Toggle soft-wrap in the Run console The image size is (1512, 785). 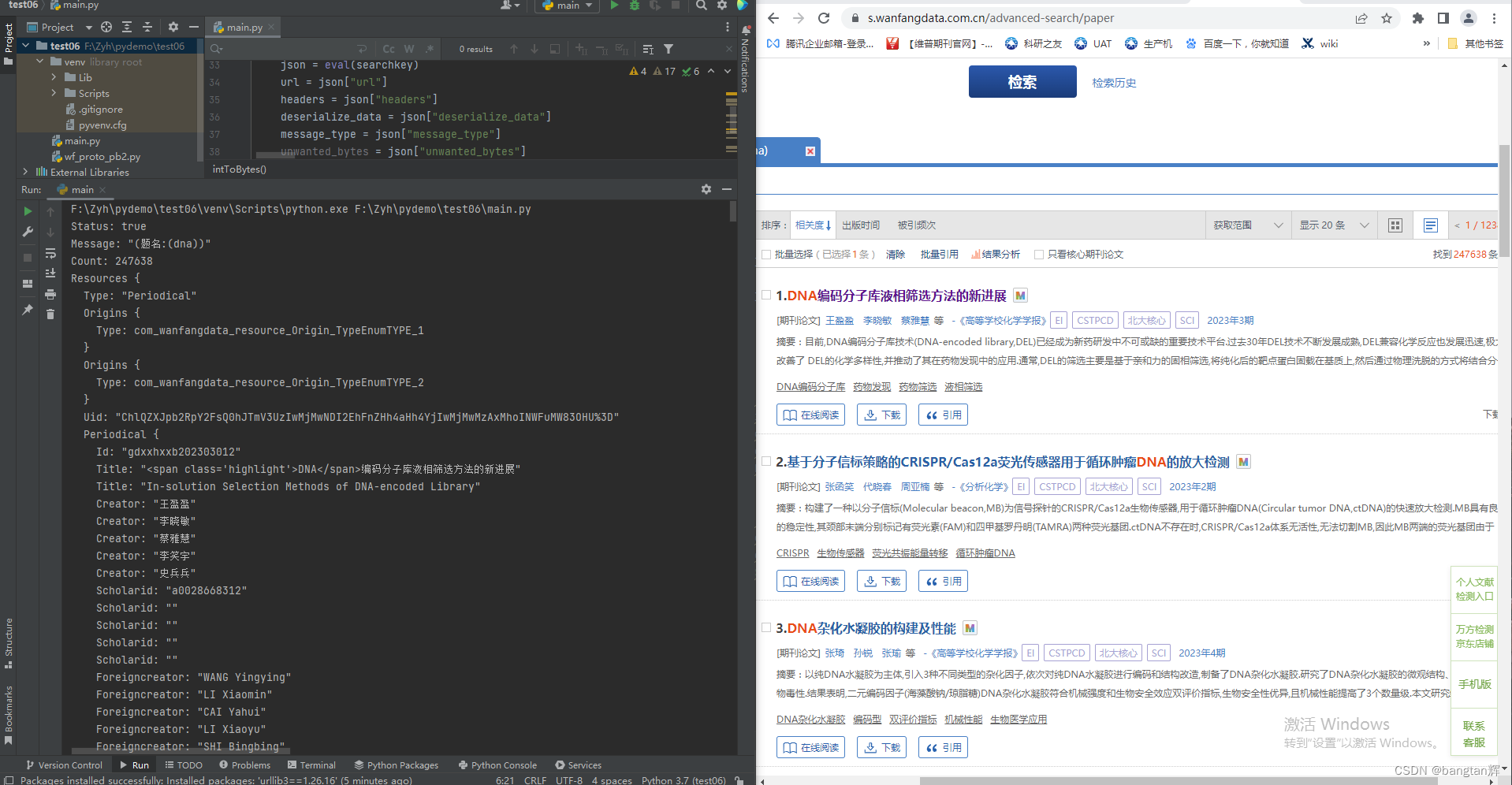[50, 254]
